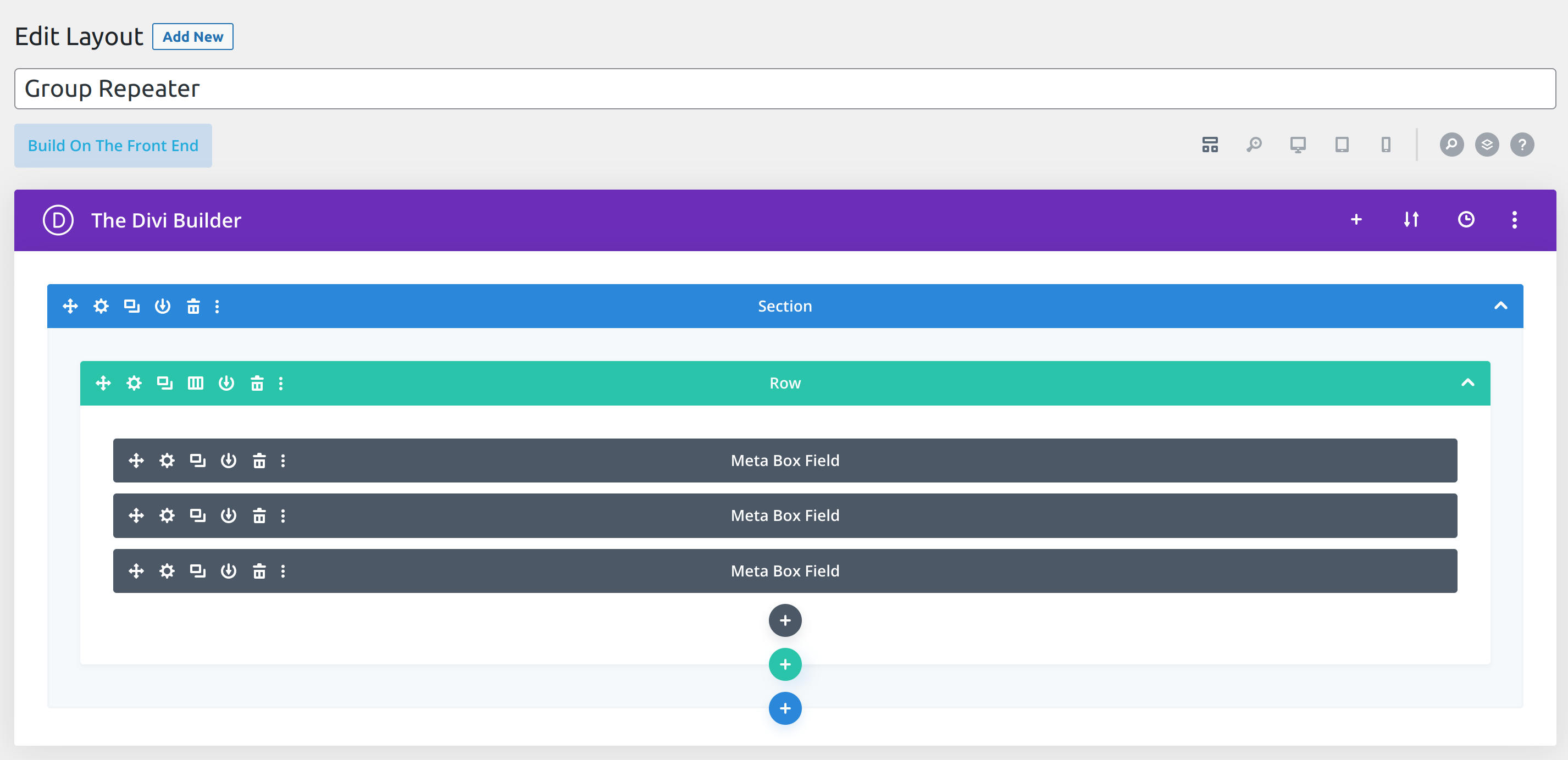Click Build On The Front End button
Image resolution: width=1568 pixels, height=760 pixels.
pyautogui.click(x=113, y=146)
